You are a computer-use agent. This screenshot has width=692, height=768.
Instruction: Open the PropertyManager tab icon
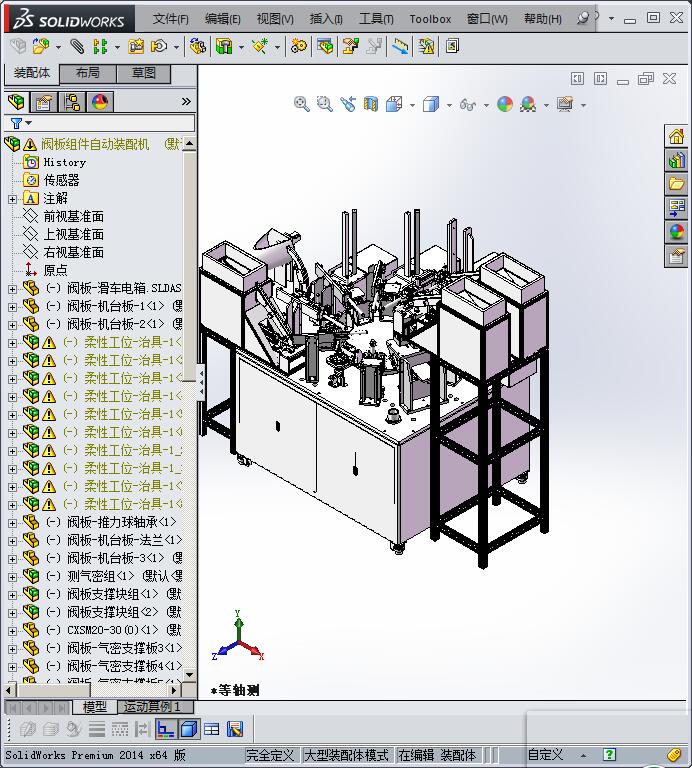44,102
